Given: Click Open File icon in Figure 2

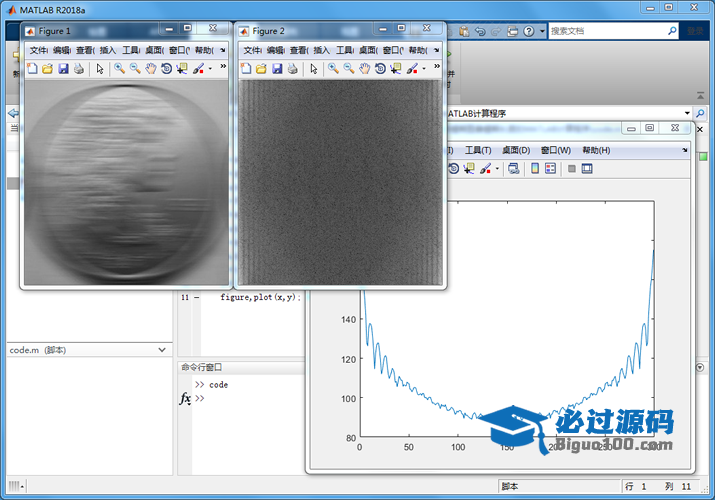Looking at the screenshot, I should click(x=261, y=69).
